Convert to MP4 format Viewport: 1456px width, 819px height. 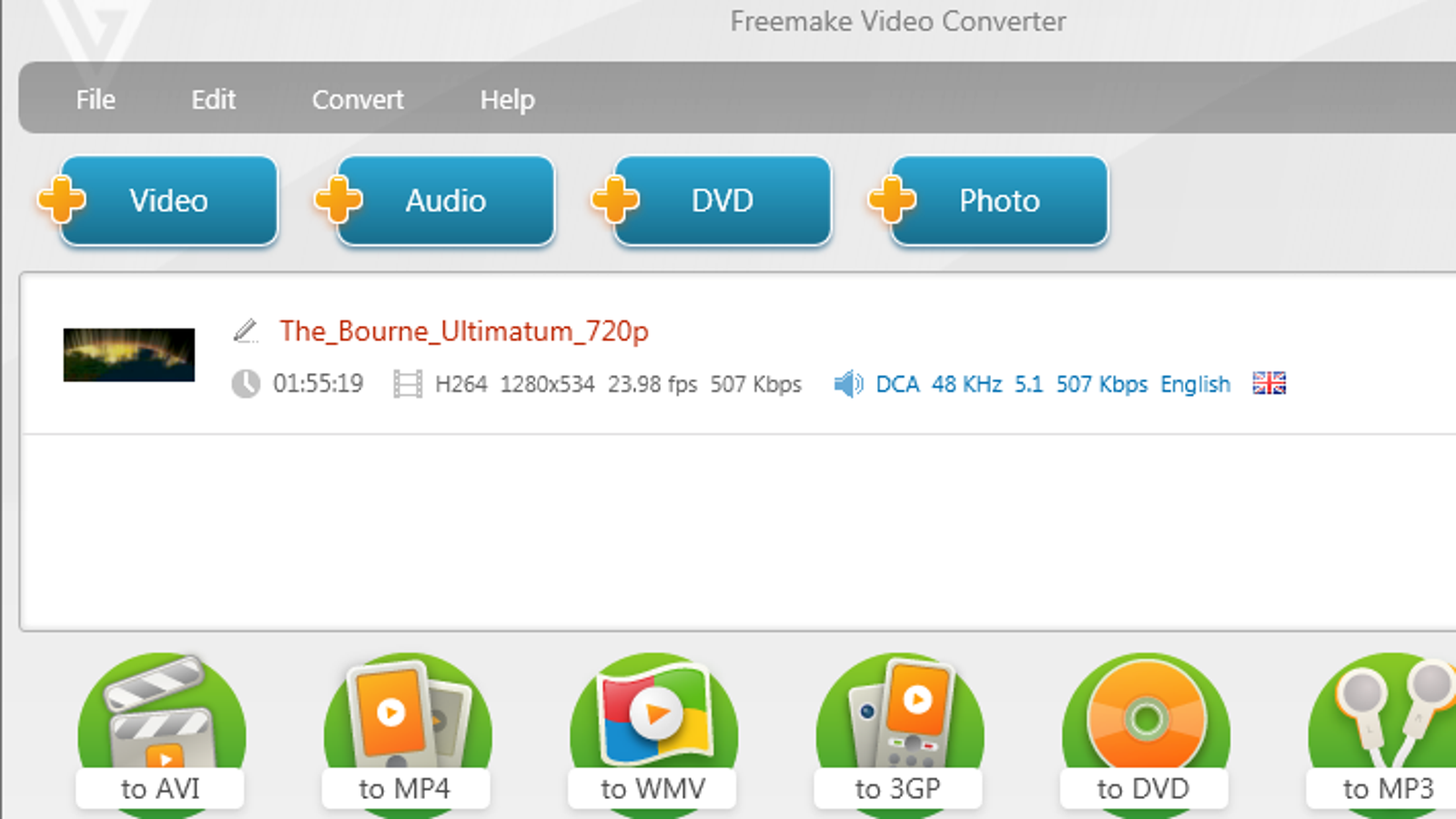pos(407,733)
